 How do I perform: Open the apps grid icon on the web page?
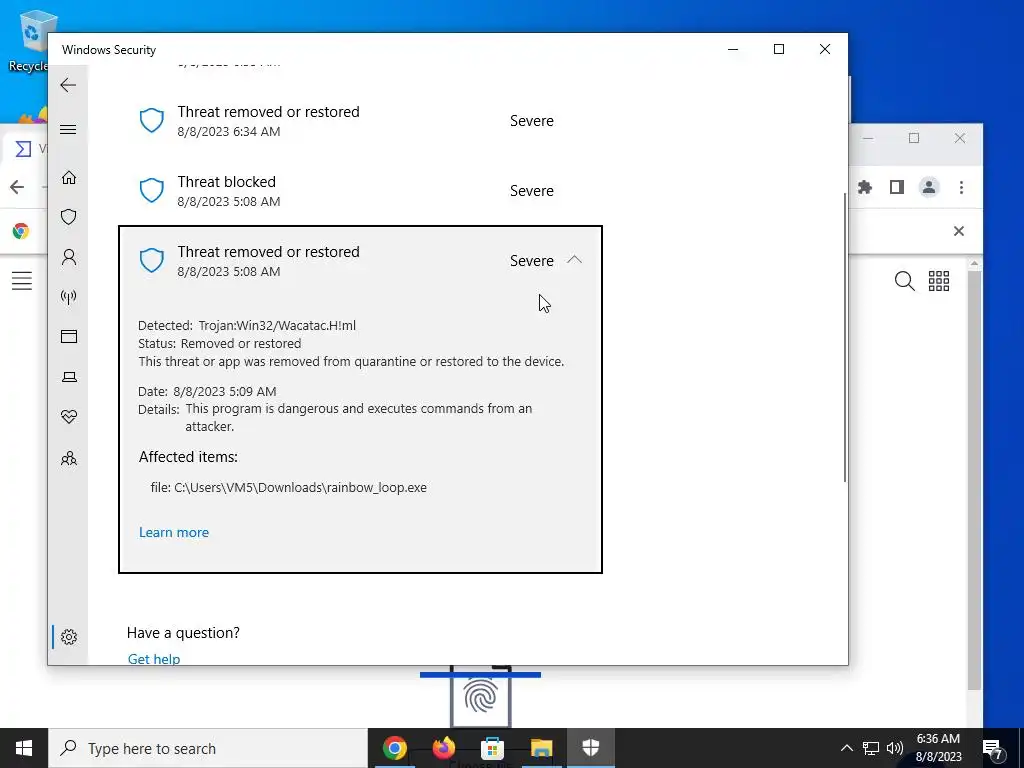[x=938, y=281]
